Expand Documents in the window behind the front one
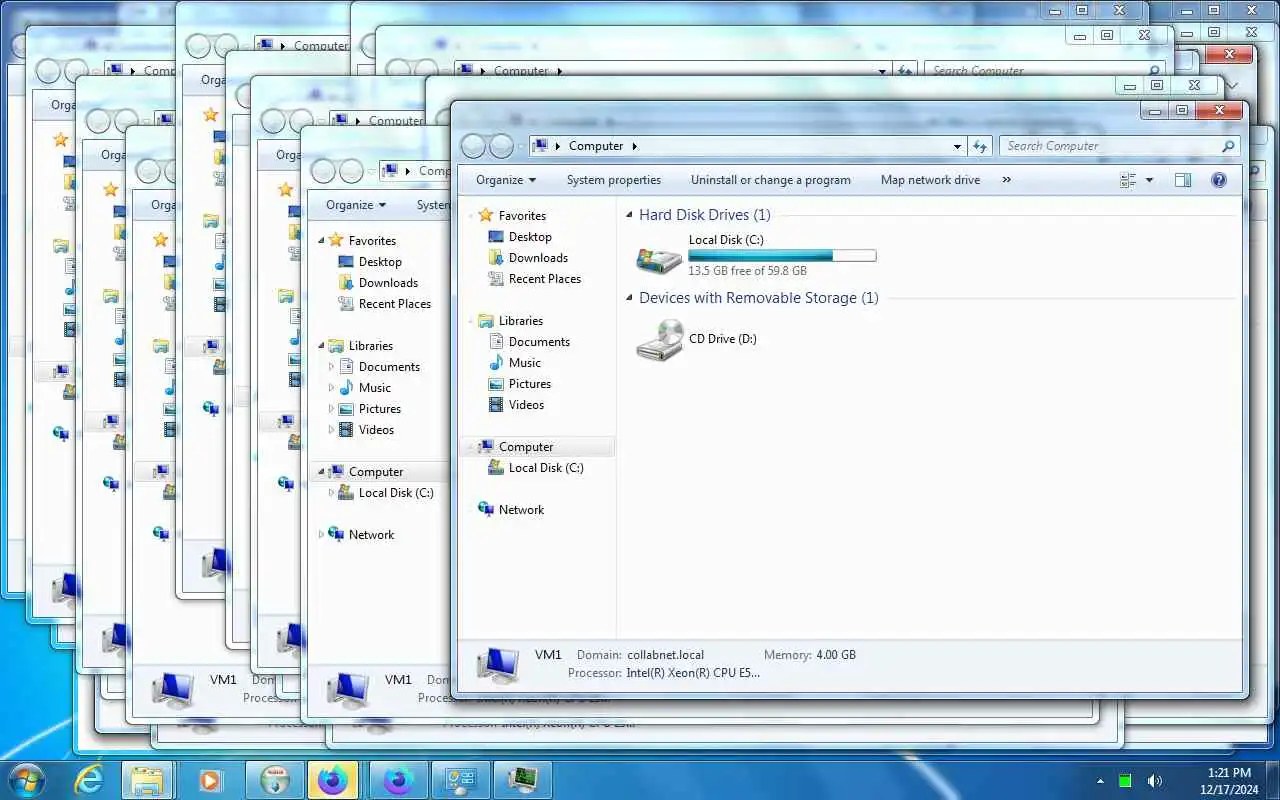Screen dimensions: 1280x800 331,367
